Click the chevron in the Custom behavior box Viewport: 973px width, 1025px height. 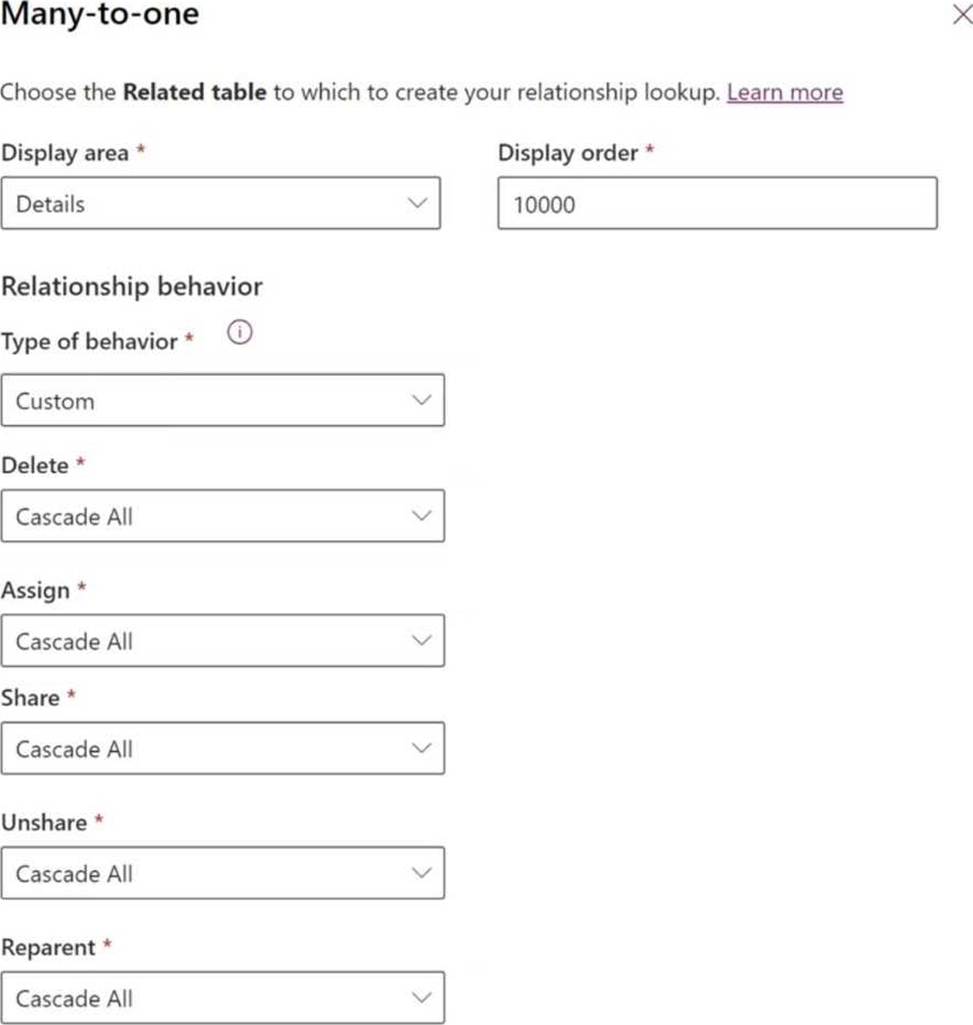422,400
